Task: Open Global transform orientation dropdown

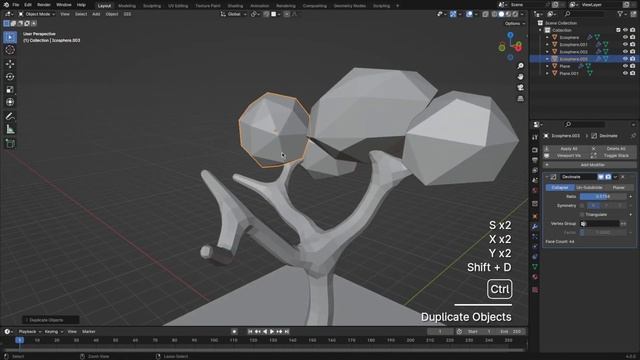Action: pos(234,14)
